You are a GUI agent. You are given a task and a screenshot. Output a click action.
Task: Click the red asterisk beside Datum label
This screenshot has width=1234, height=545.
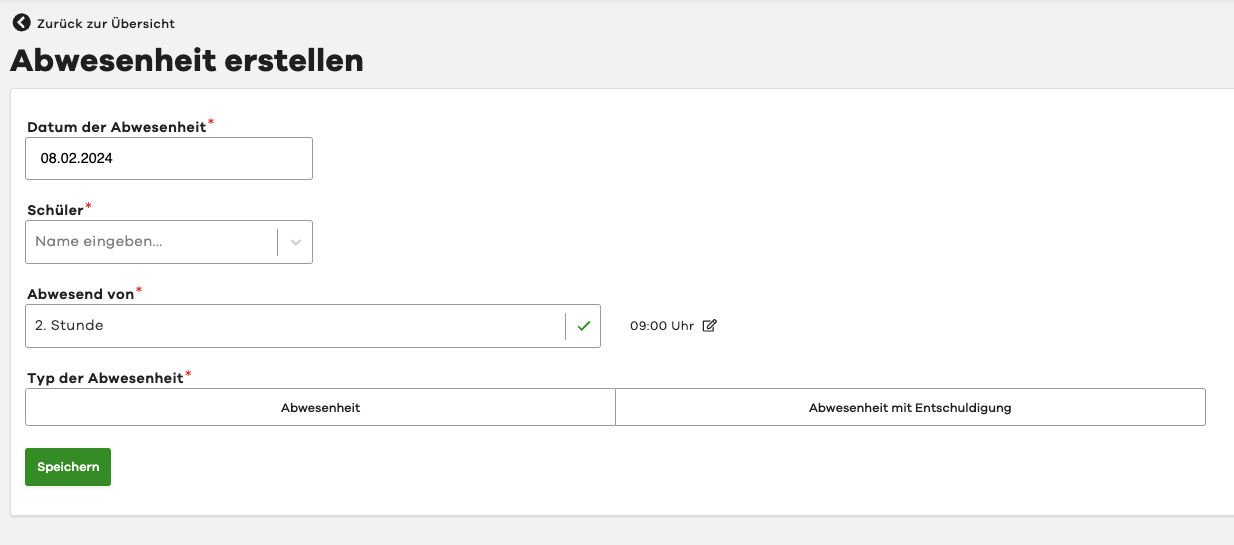point(211,123)
